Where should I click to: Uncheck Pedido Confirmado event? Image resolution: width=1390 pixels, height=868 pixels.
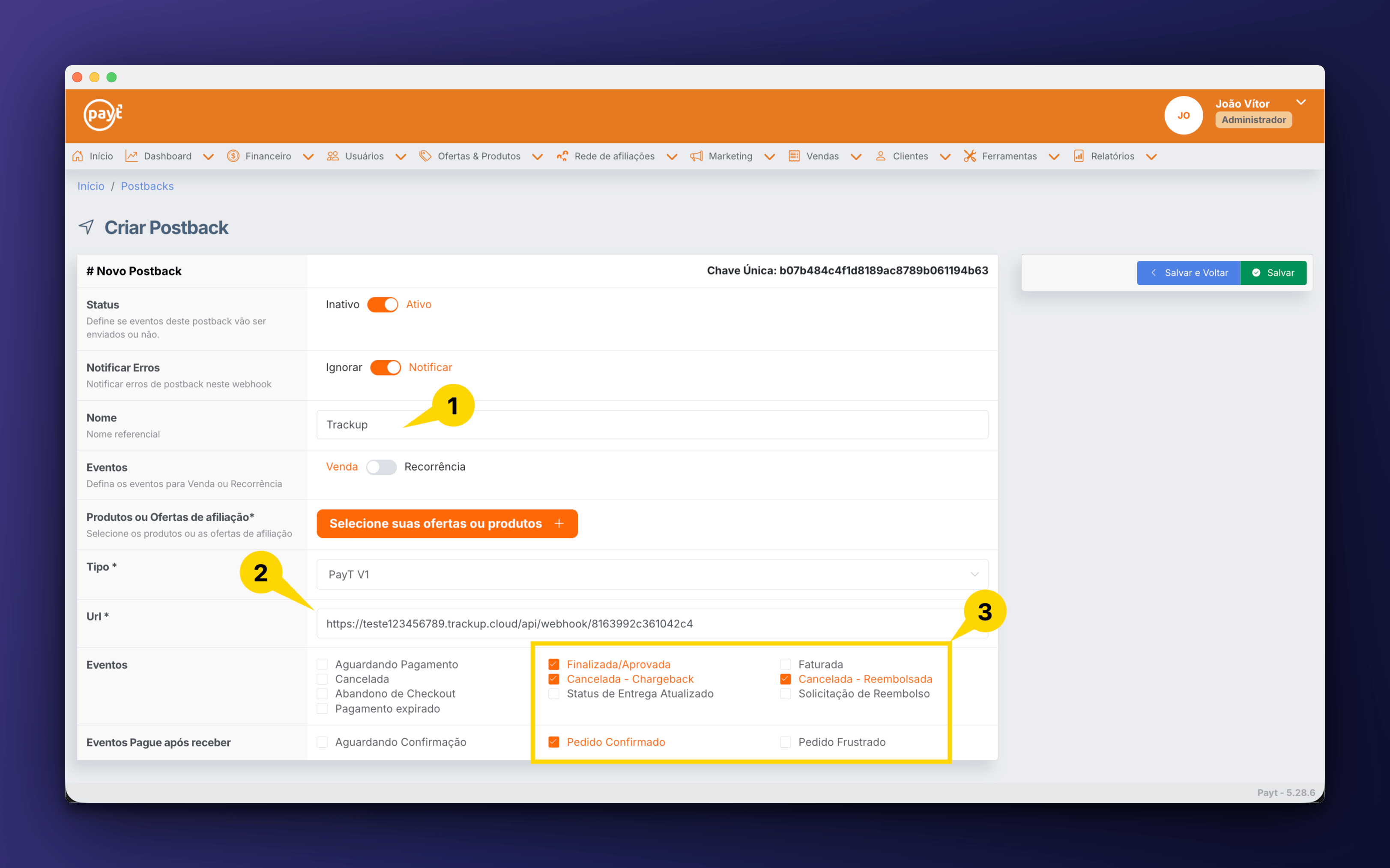click(x=553, y=742)
